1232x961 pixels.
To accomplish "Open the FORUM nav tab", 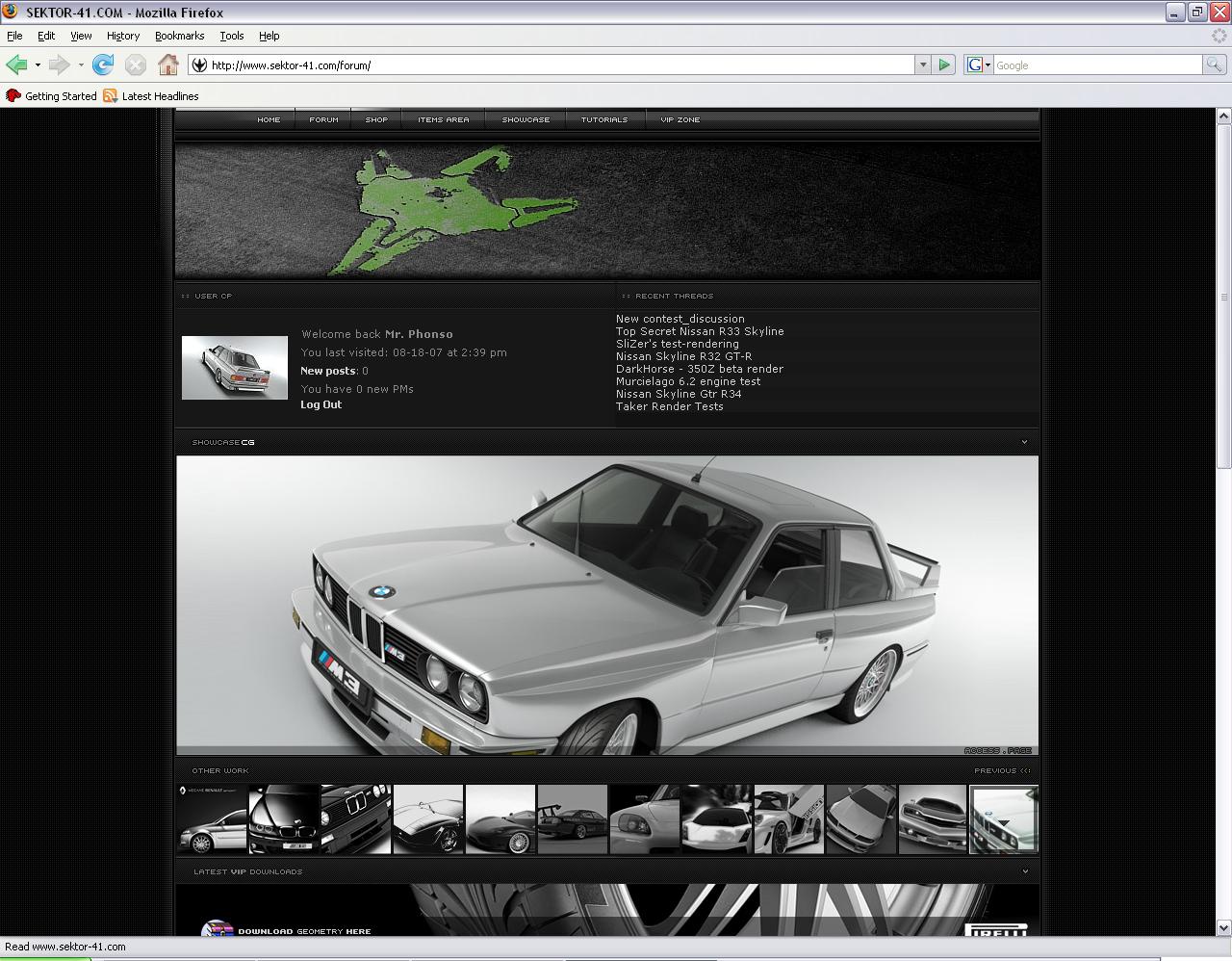I will (x=323, y=119).
